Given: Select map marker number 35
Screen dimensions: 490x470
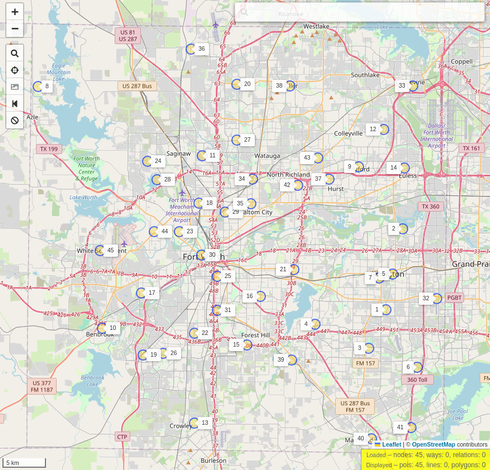Looking at the screenshot, I should click(251, 203).
